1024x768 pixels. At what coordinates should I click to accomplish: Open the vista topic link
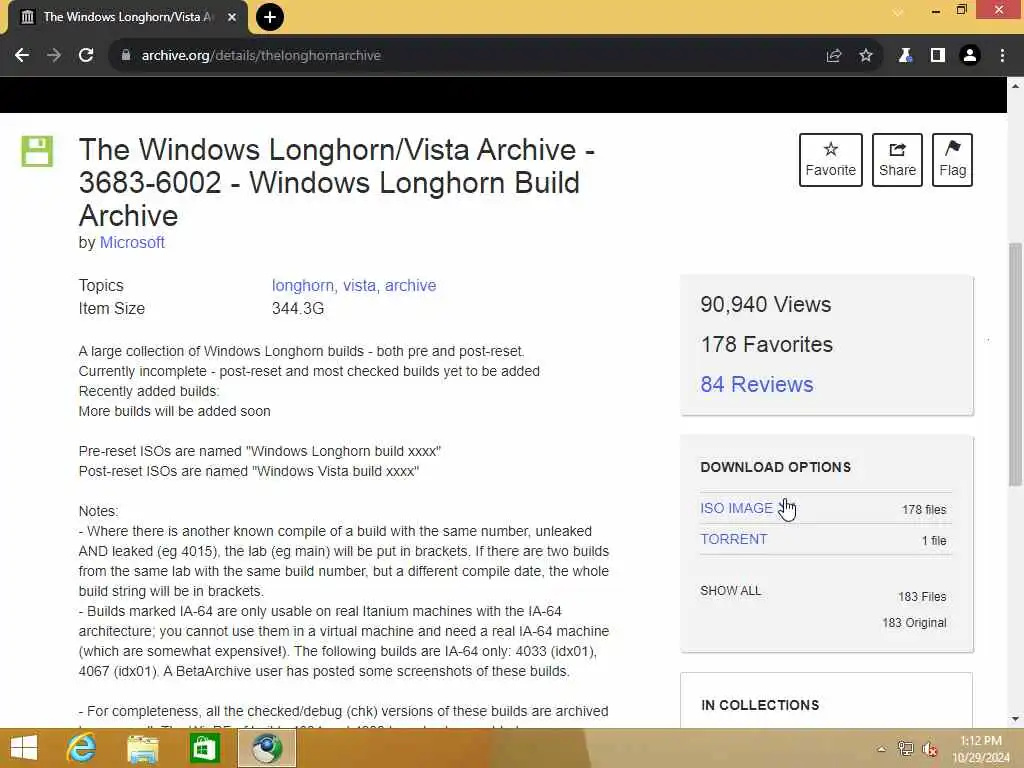point(360,285)
